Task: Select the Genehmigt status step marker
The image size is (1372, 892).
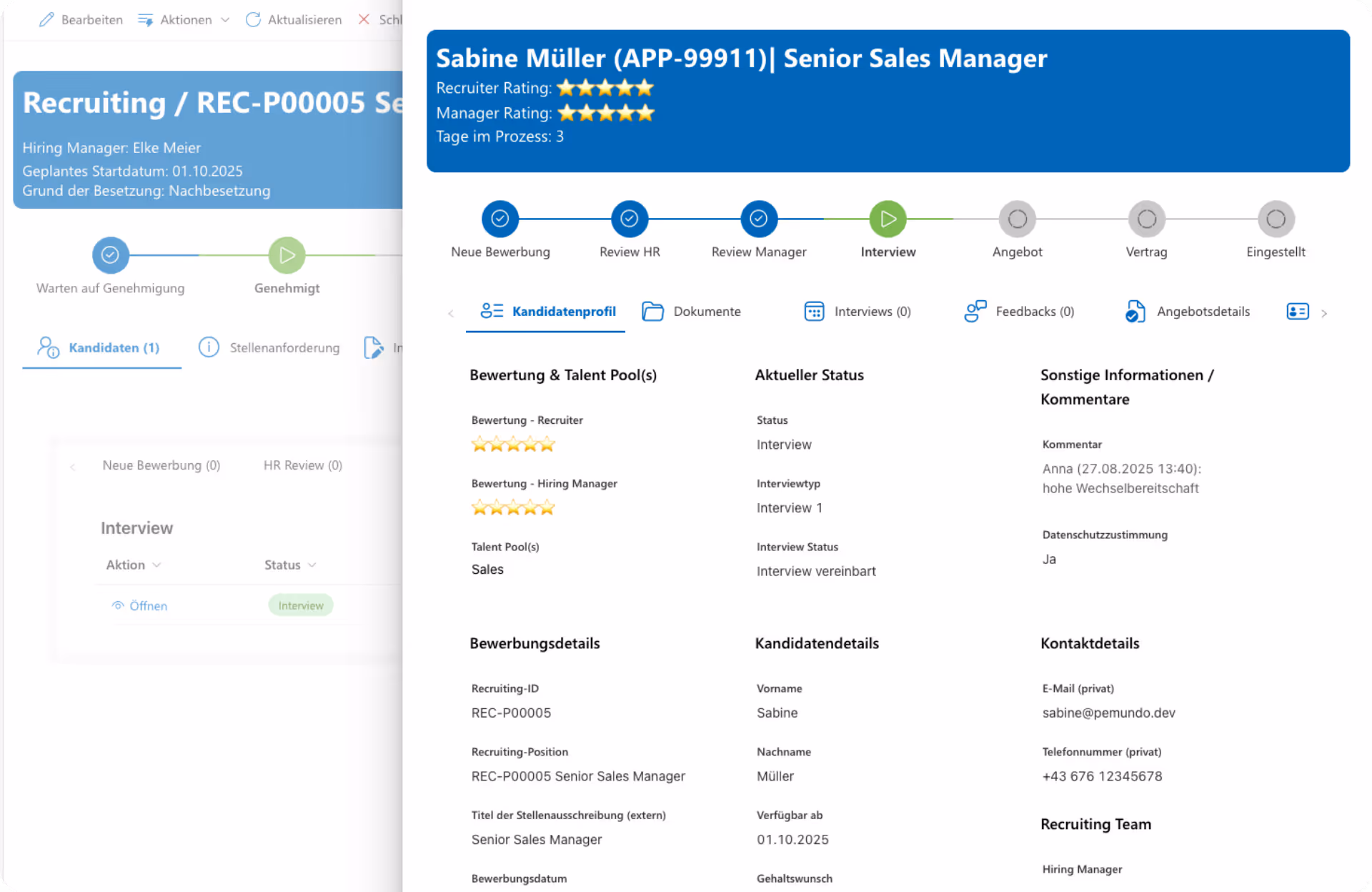Action: 287,255
